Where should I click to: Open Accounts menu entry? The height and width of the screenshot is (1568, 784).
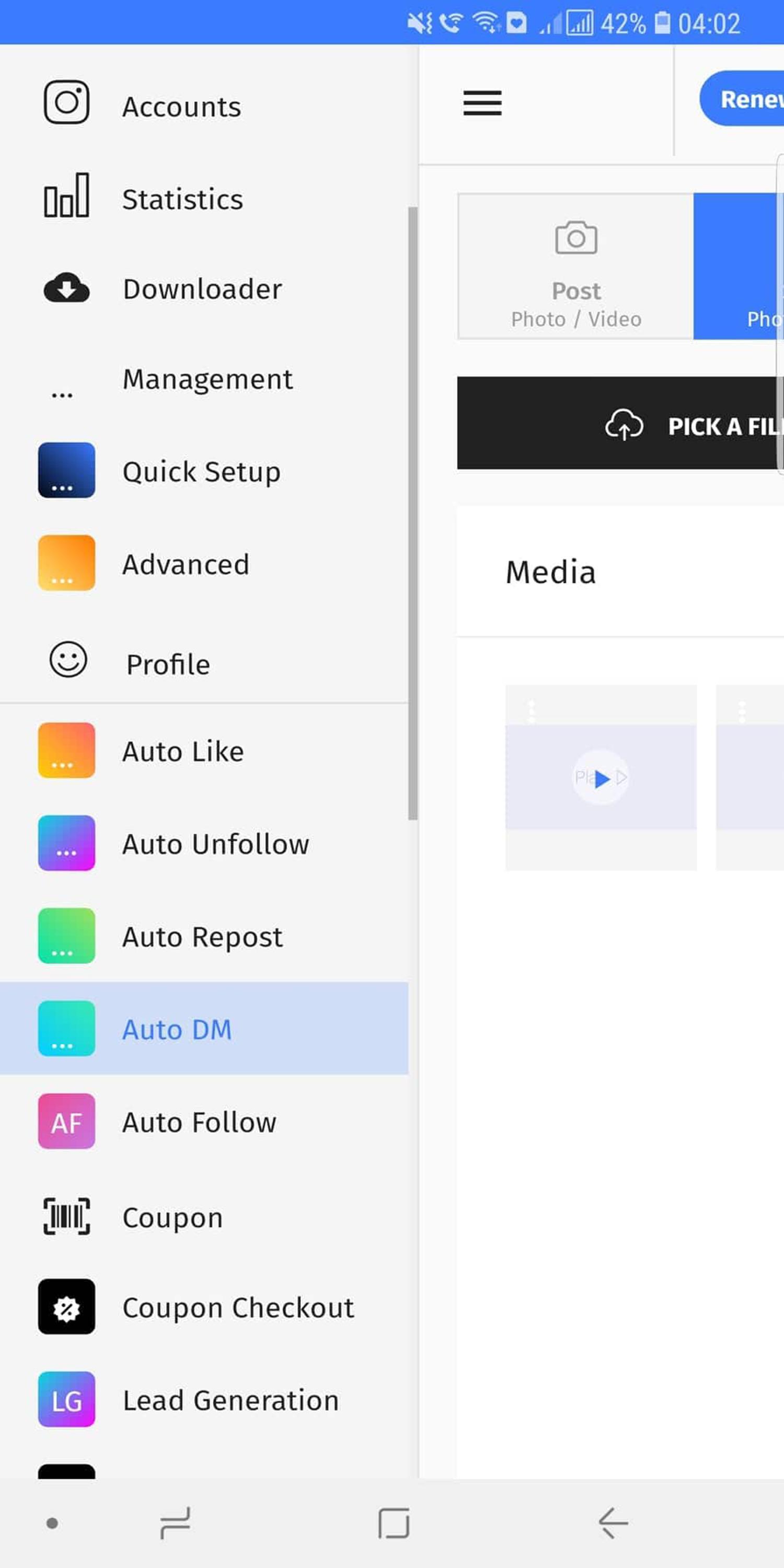coord(204,107)
